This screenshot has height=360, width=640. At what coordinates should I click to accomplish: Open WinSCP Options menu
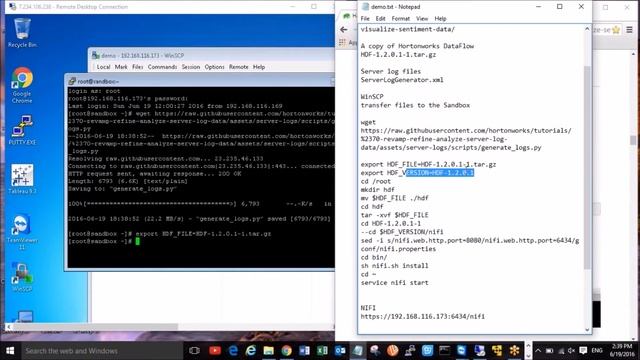214,67
